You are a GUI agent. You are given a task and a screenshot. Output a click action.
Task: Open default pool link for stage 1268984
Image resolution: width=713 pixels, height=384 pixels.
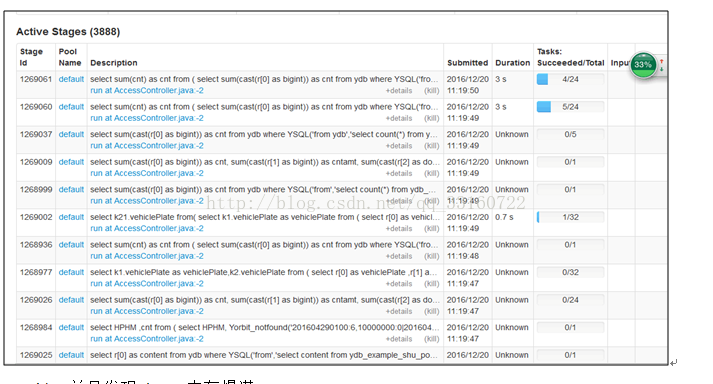tap(71, 328)
